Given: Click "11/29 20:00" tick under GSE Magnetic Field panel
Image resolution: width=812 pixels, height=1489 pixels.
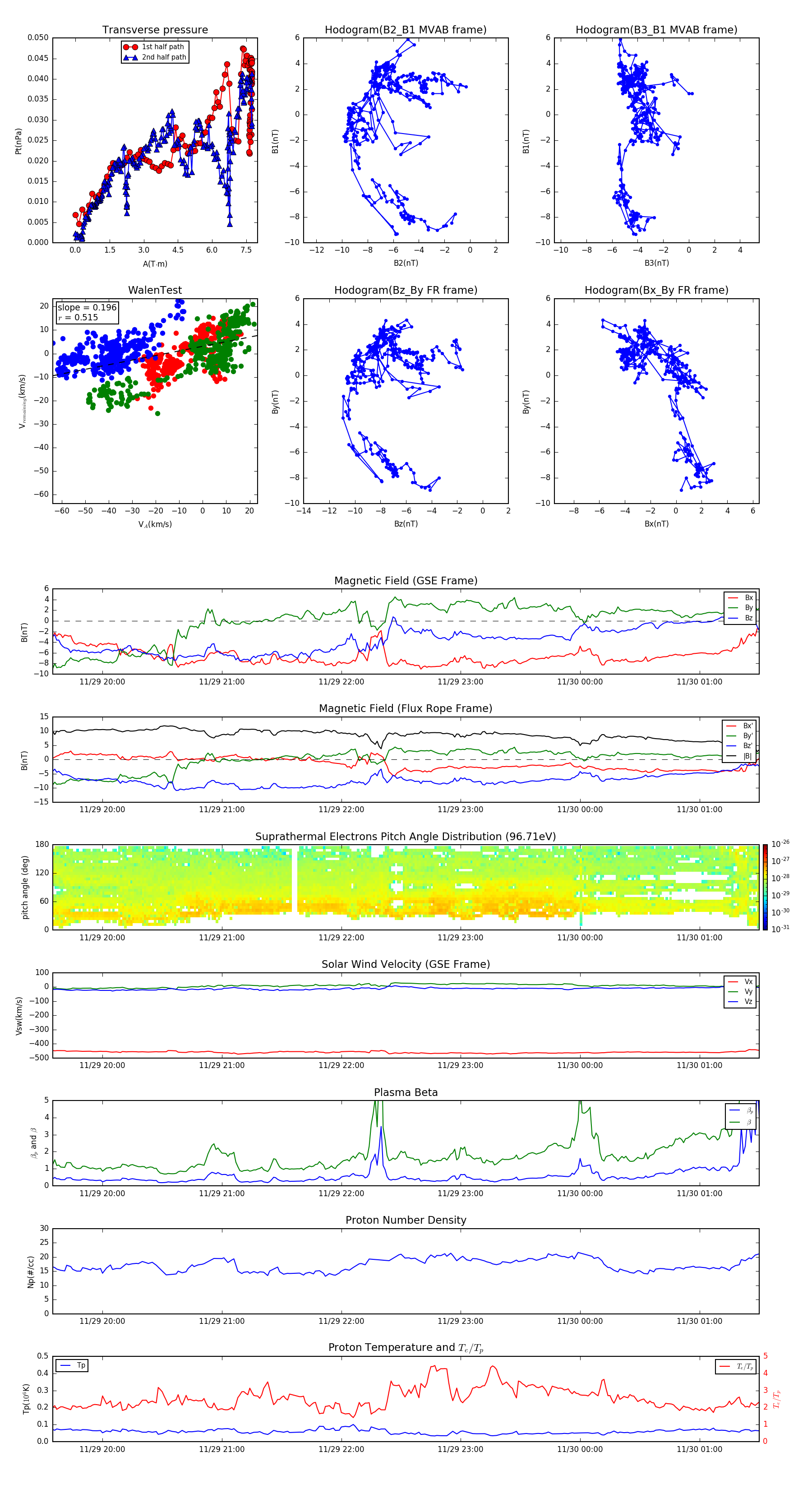Looking at the screenshot, I should pyautogui.click(x=101, y=681).
